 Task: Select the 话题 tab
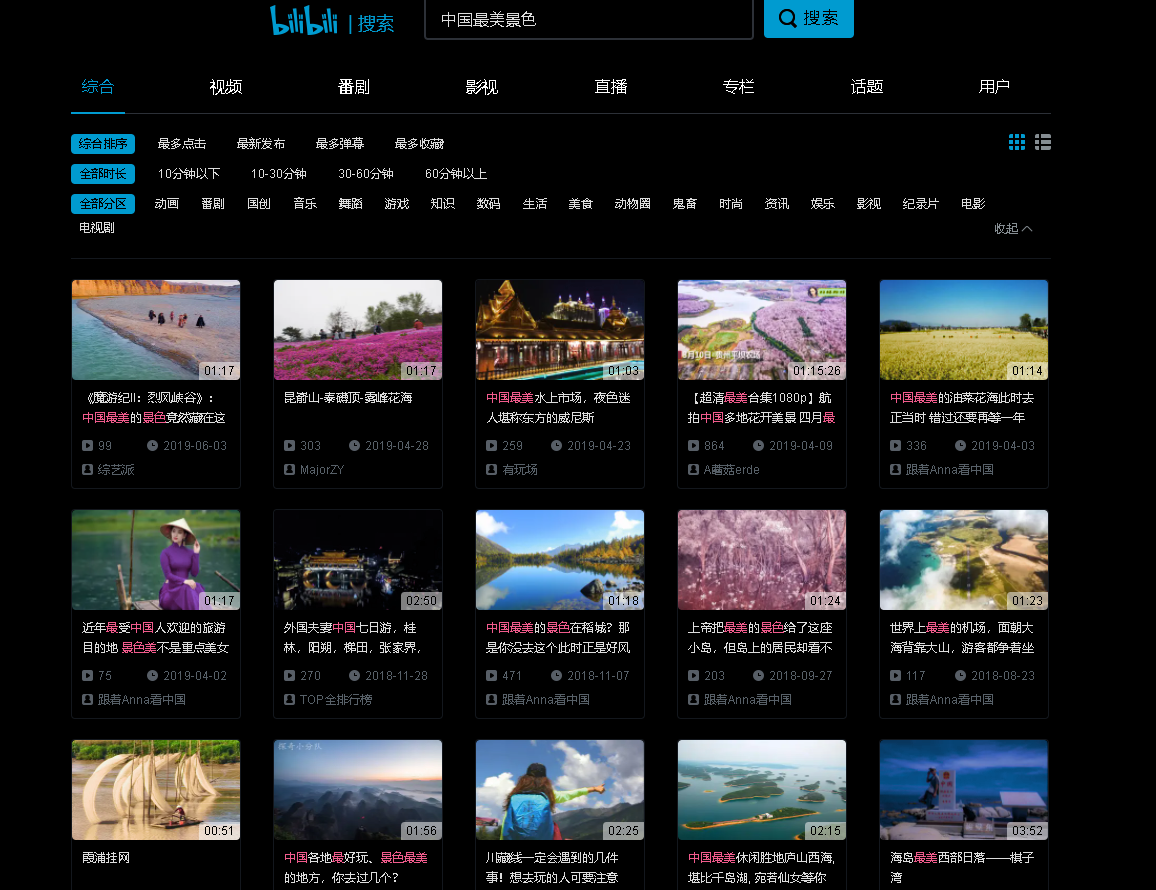tap(866, 87)
